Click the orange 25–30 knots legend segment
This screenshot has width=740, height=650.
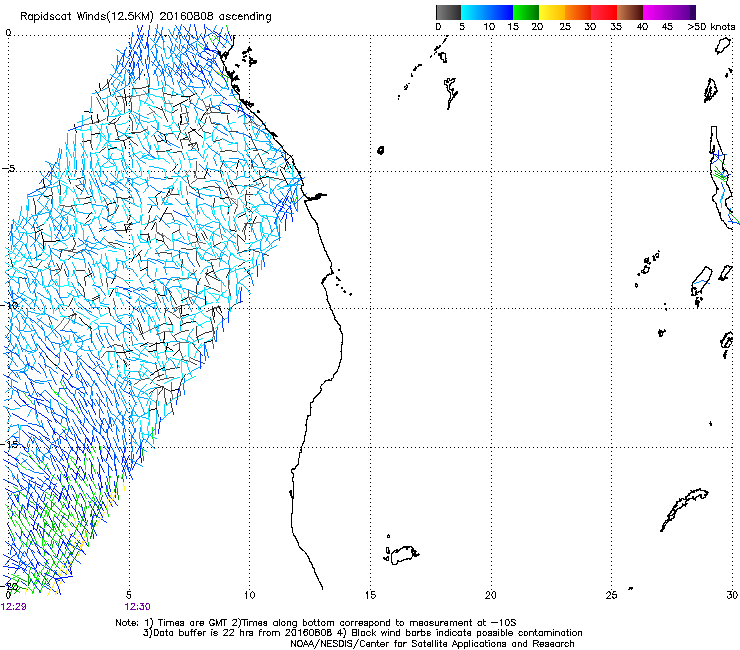click(x=578, y=12)
